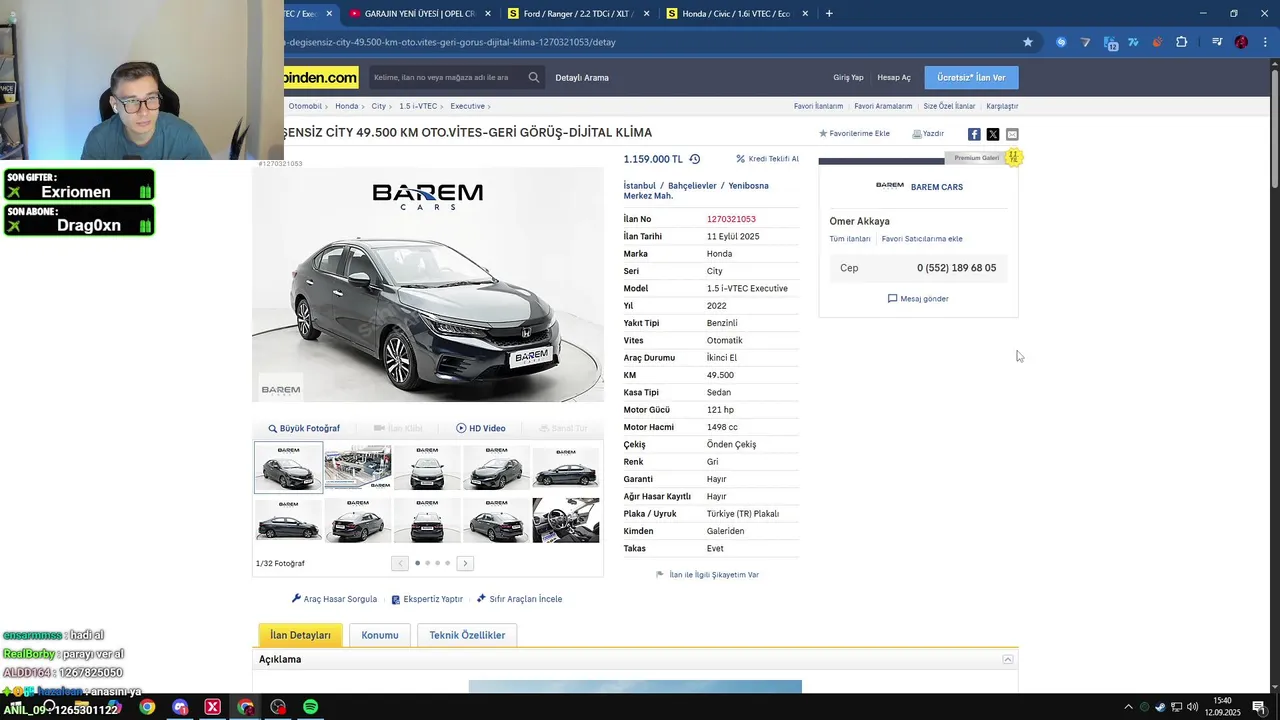Open the notification center in system tray
Viewport: 1280px width, 720px height.
[1258, 707]
